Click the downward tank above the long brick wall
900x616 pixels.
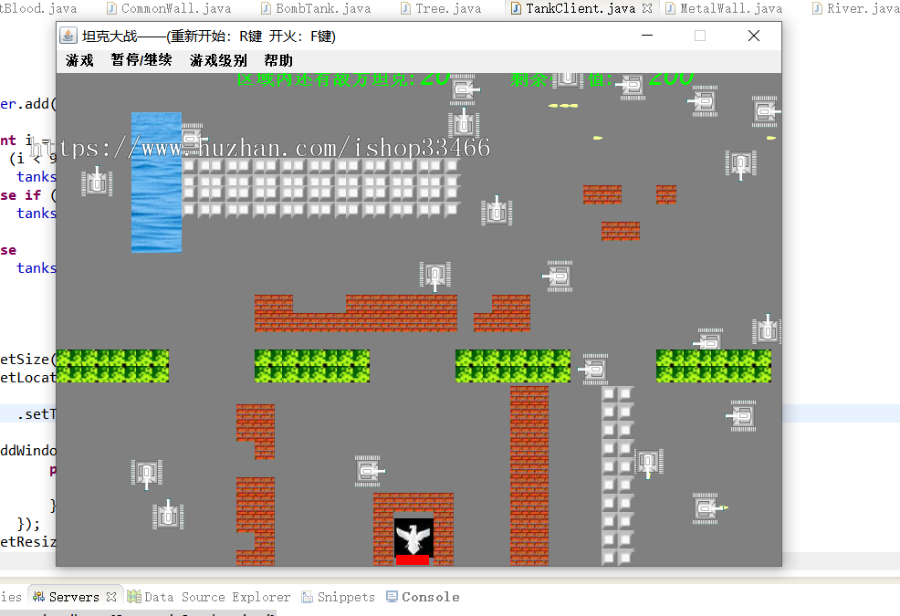click(435, 276)
